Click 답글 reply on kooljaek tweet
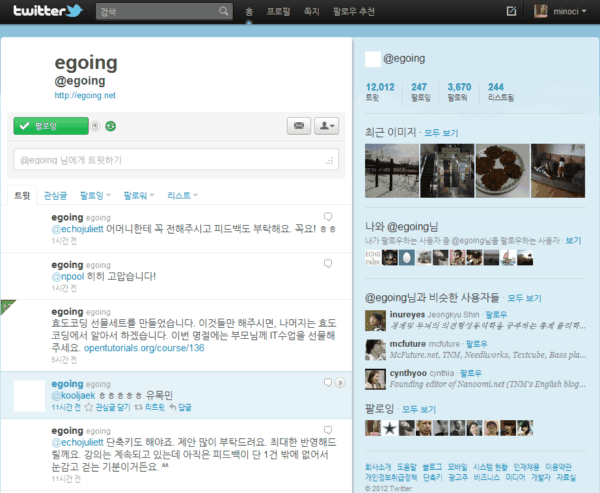The width and height of the screenshot is (600, 493). [180, 407]
